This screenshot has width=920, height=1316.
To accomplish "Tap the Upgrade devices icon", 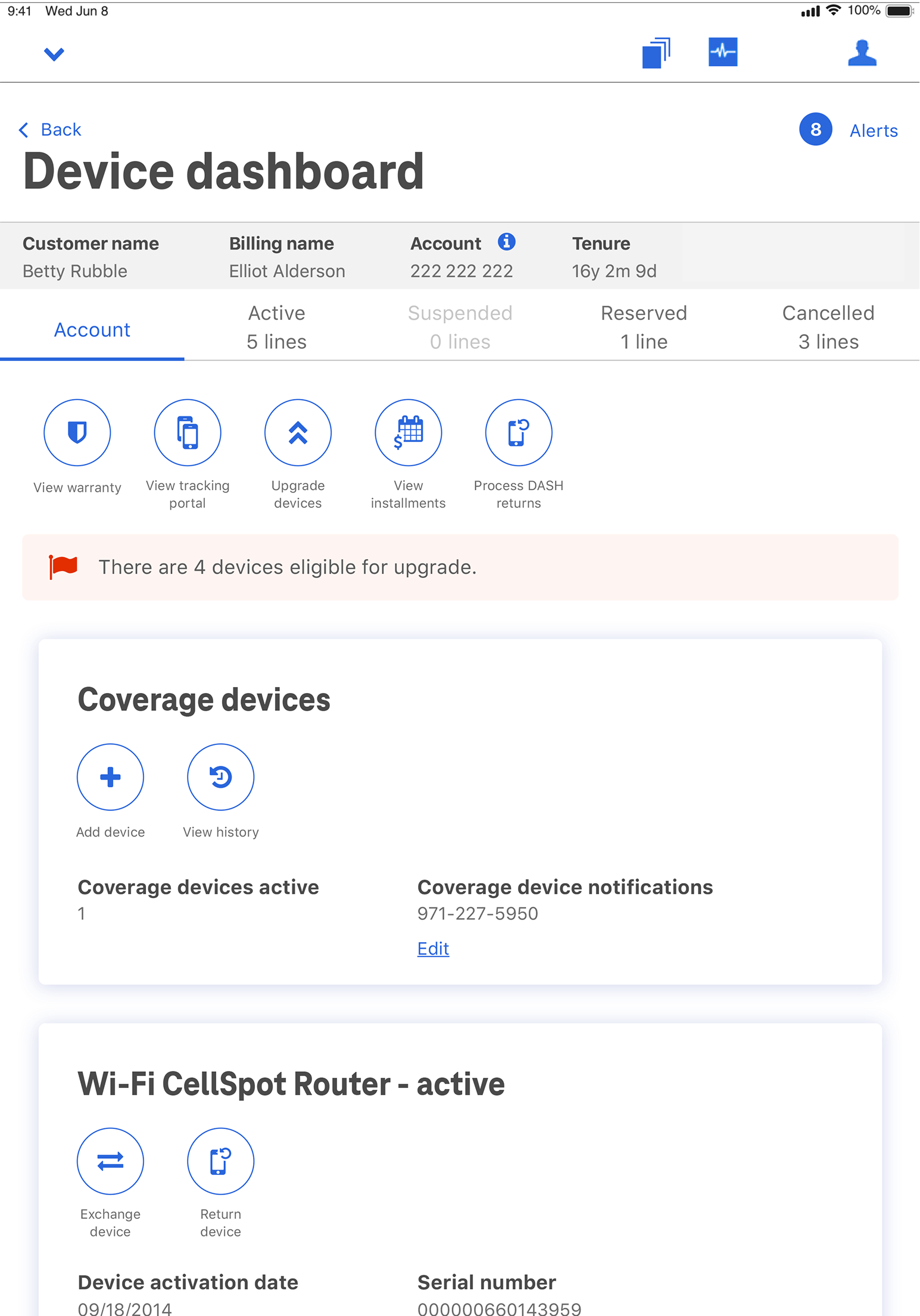I will (298, 433).
